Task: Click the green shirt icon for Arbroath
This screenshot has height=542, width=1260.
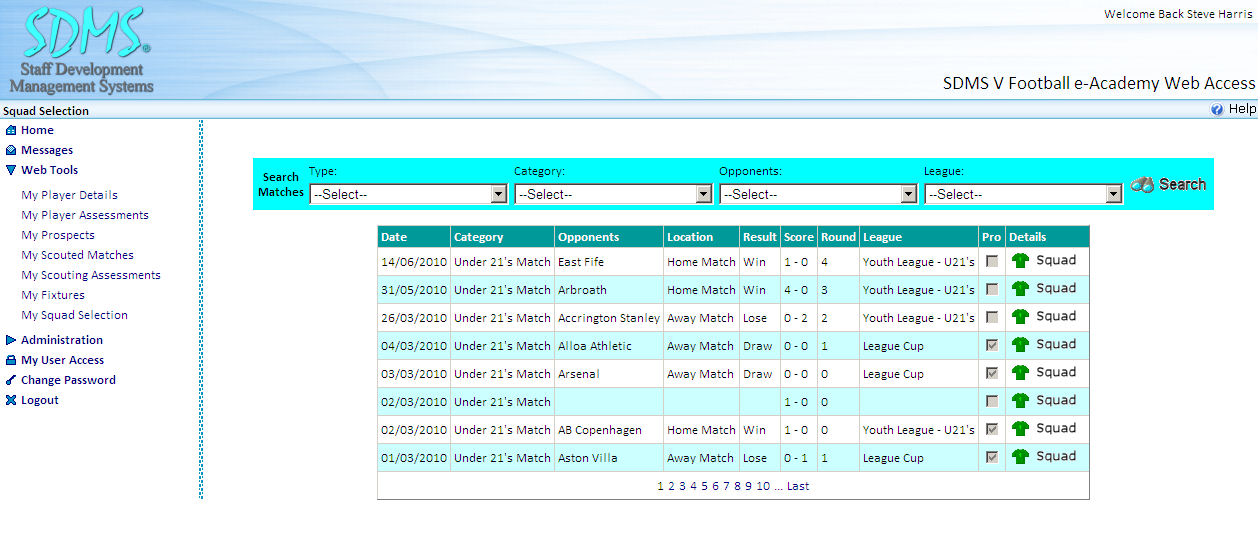Action: coord(1020,289)
